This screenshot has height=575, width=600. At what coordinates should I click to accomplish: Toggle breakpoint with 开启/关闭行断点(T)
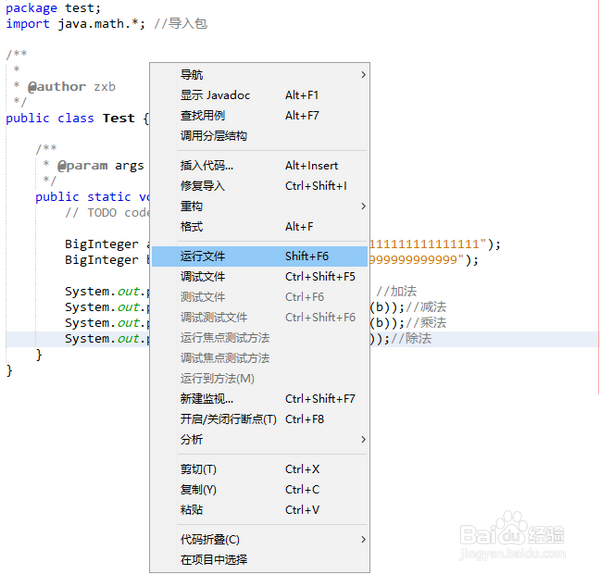pos(260,419)
